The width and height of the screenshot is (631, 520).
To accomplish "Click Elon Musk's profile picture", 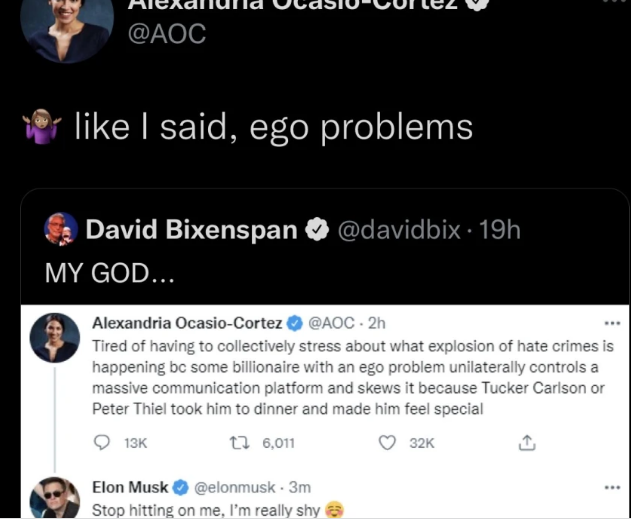I will click(x=55, y=499).
